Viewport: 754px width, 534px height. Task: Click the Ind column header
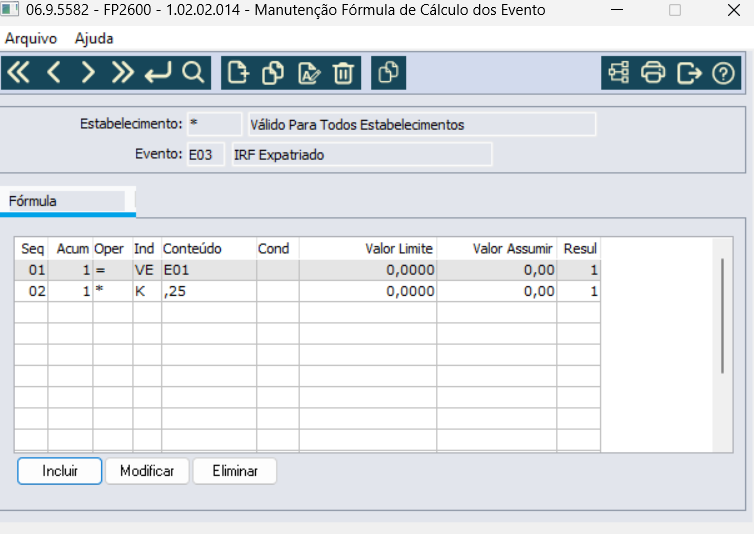147,249
